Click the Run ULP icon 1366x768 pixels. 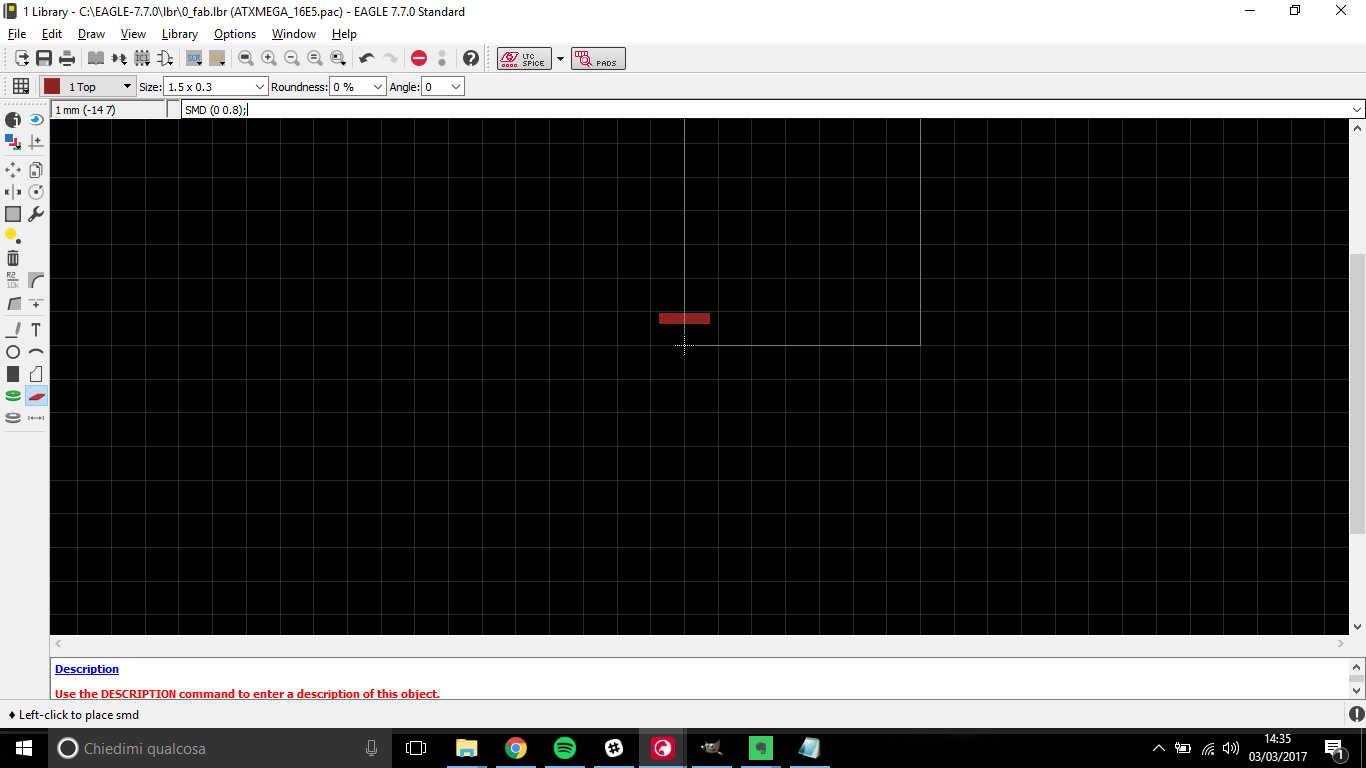pos(217,59)
